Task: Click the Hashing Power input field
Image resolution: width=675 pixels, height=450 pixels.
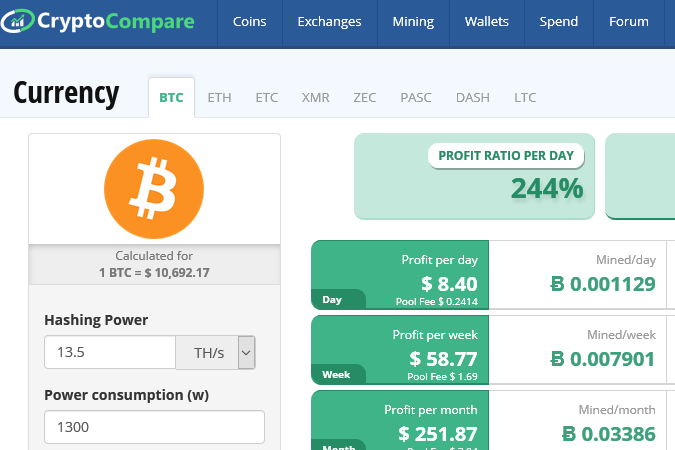Action: (110, 352)
